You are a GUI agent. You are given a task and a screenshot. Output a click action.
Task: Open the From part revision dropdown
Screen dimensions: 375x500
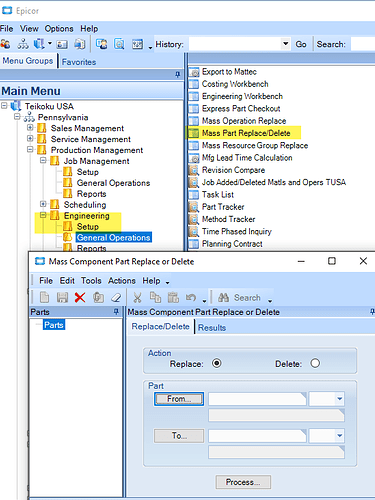point(339,399)
